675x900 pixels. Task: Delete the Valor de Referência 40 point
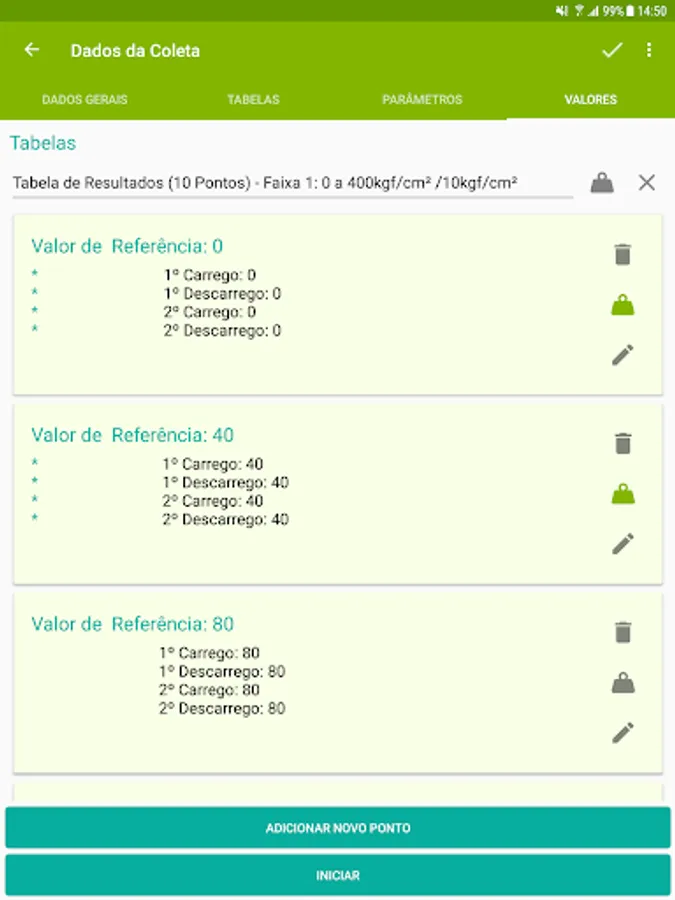[x=623, y=443]
